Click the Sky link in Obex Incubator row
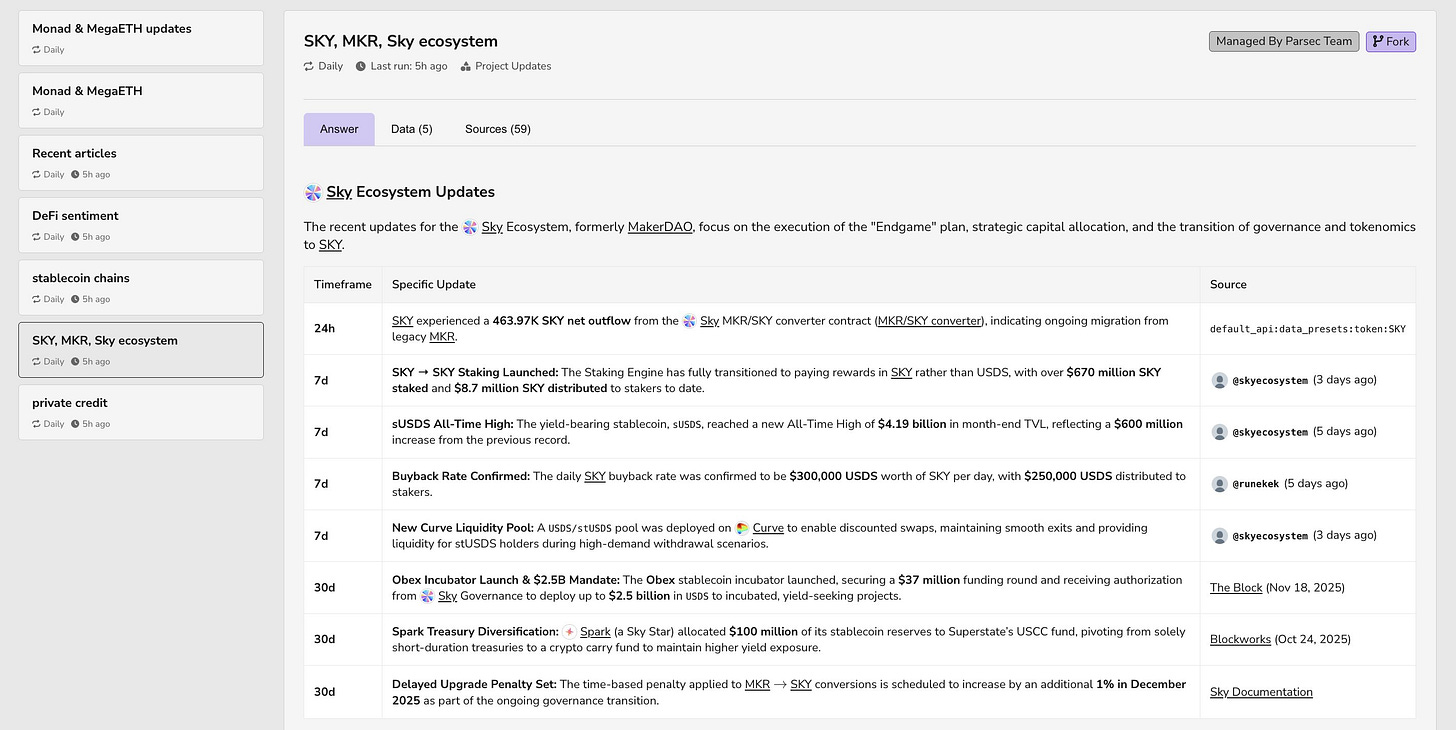 pos(447,596)
